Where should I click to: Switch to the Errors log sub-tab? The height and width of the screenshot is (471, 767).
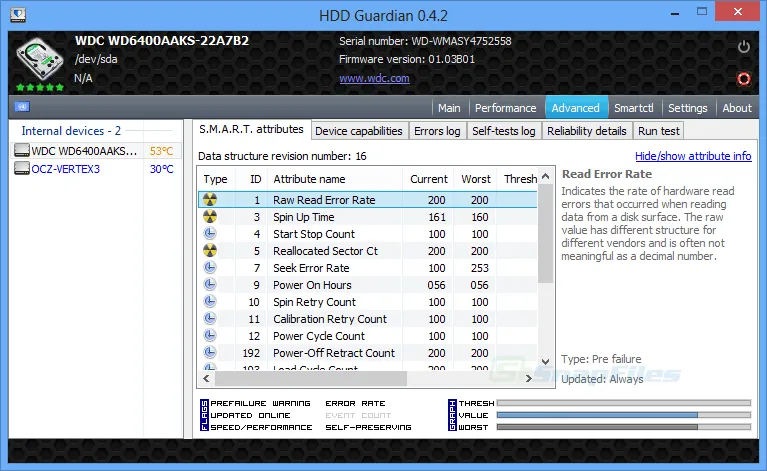437,131
